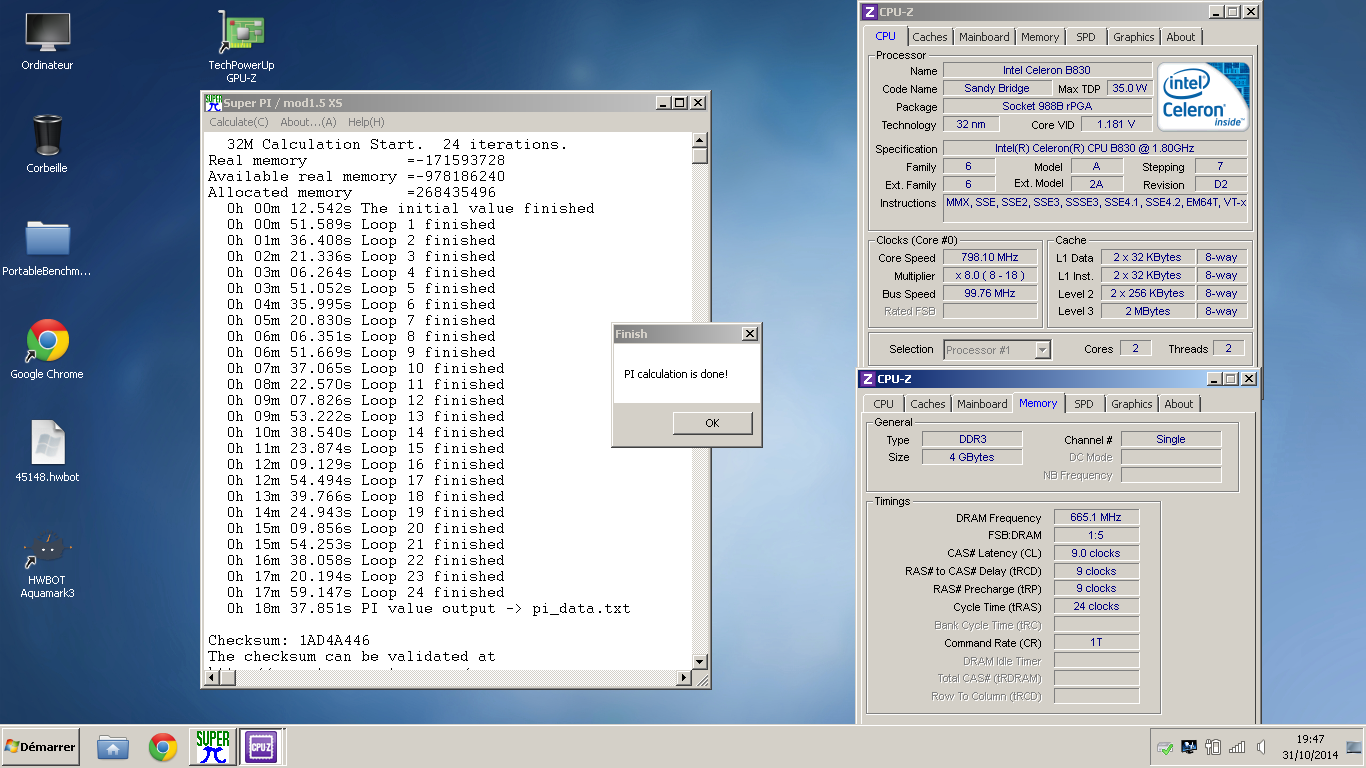
Task: Open the Processor #1 selection dropdown
Action: (x=997, y=349)
